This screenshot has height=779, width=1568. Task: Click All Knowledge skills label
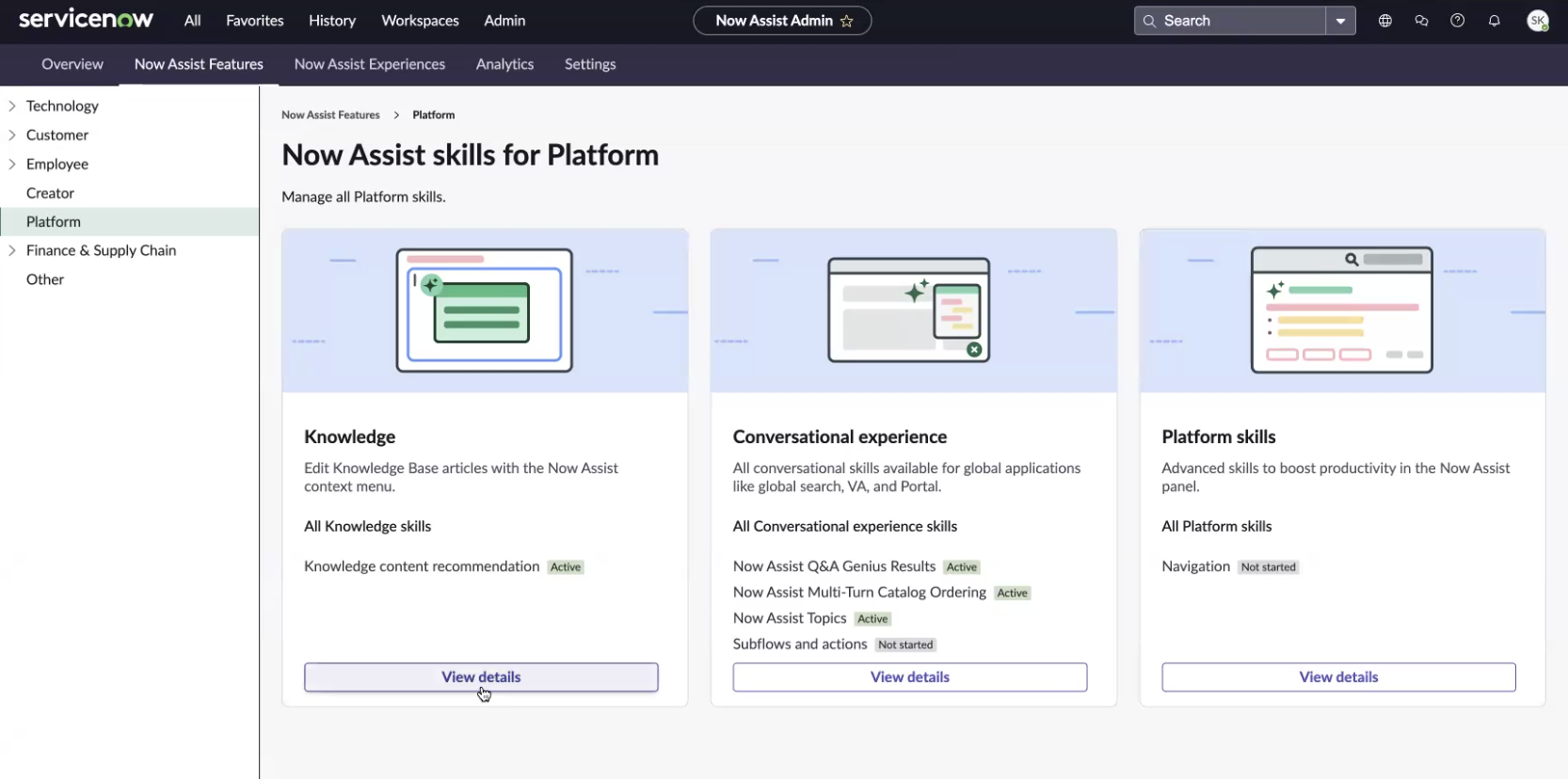(367, 527)
